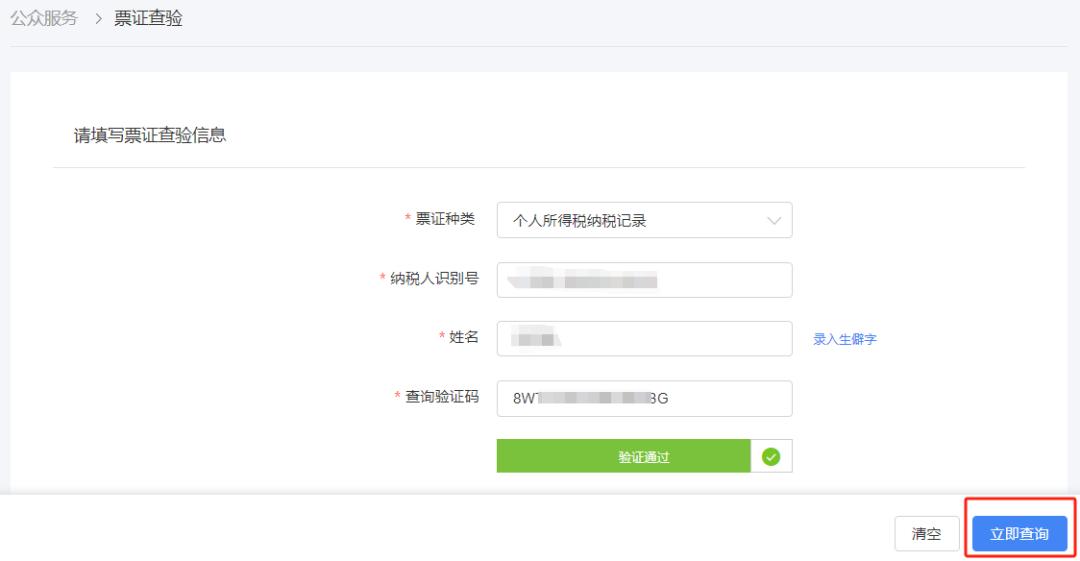Viewport: 1080px width, 561px height.
Task: Click the 请填写票证查验信息 heading
Action: pos(149,135)
